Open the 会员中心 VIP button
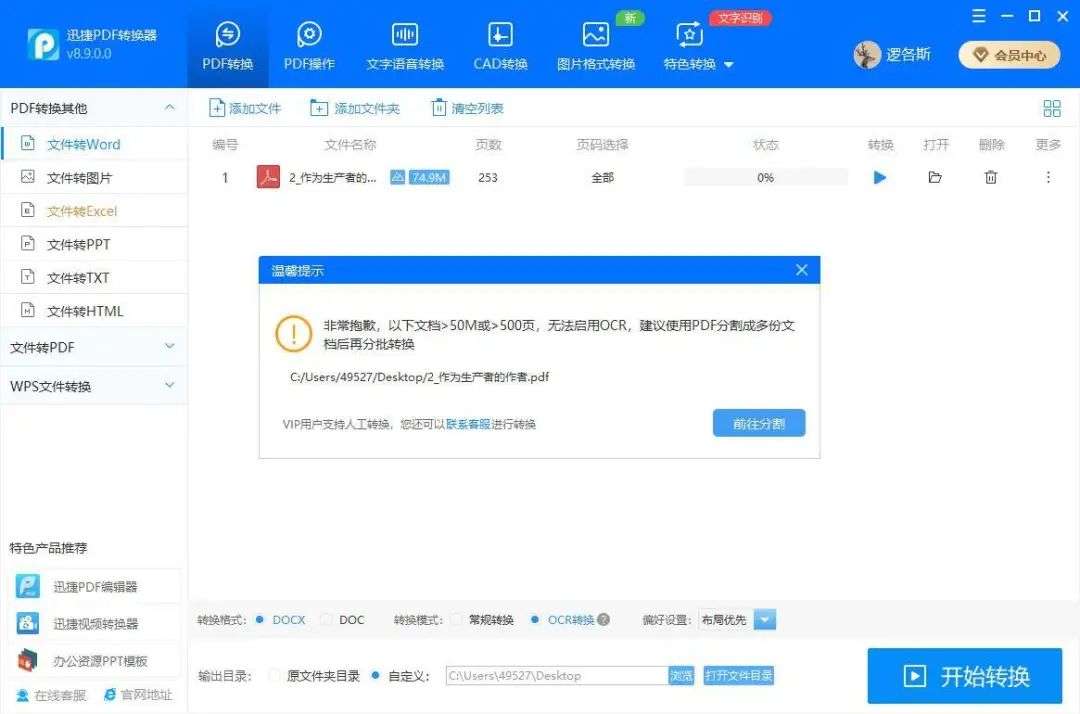 1009,55
